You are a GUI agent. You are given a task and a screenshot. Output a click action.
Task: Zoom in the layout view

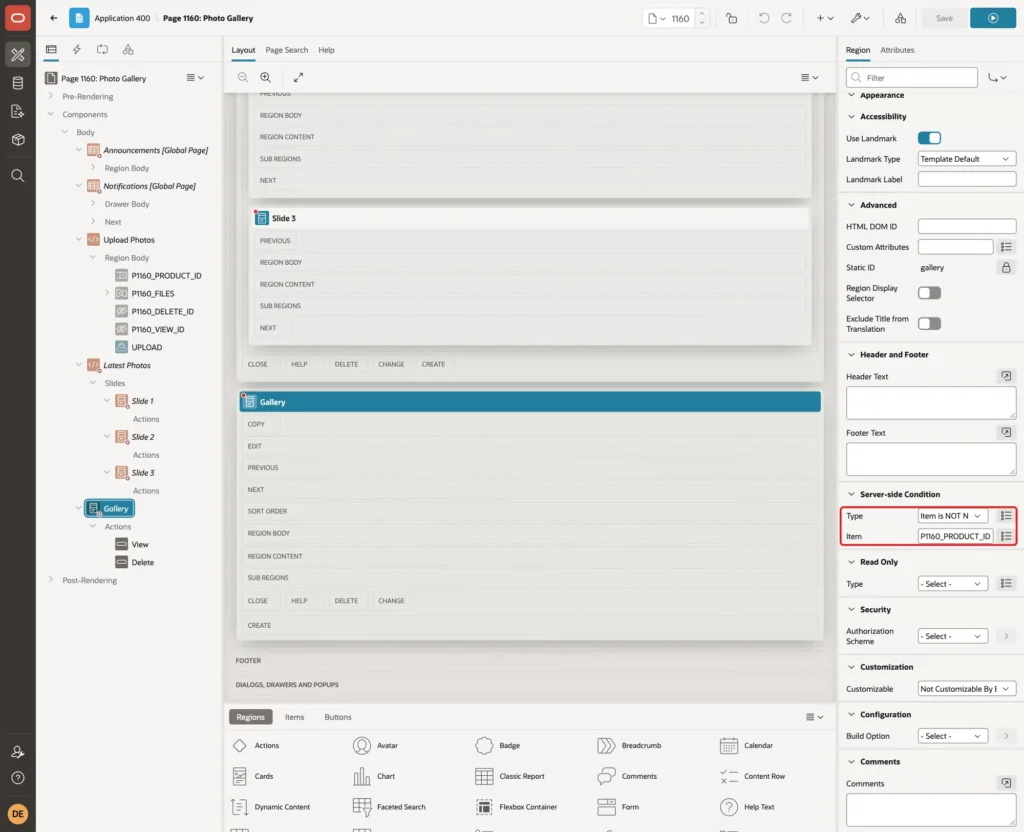(266, 77)
